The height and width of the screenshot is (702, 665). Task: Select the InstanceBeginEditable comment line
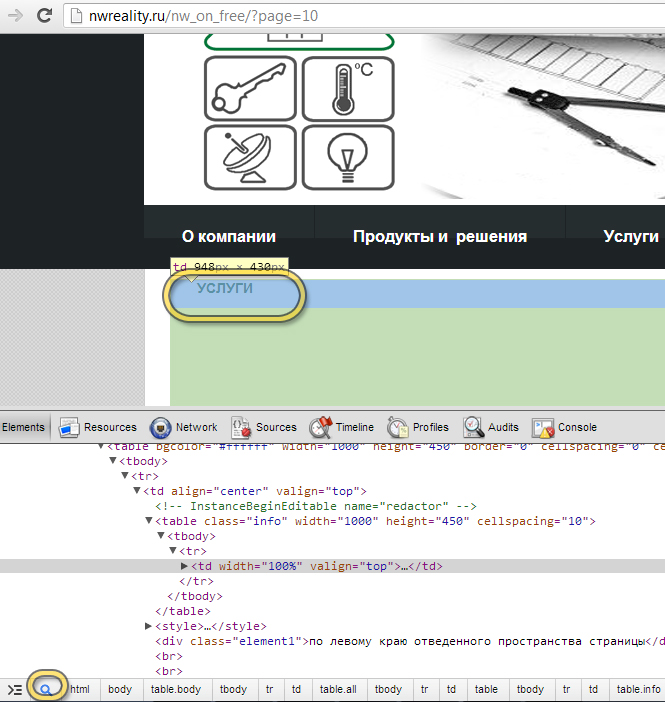316,506
